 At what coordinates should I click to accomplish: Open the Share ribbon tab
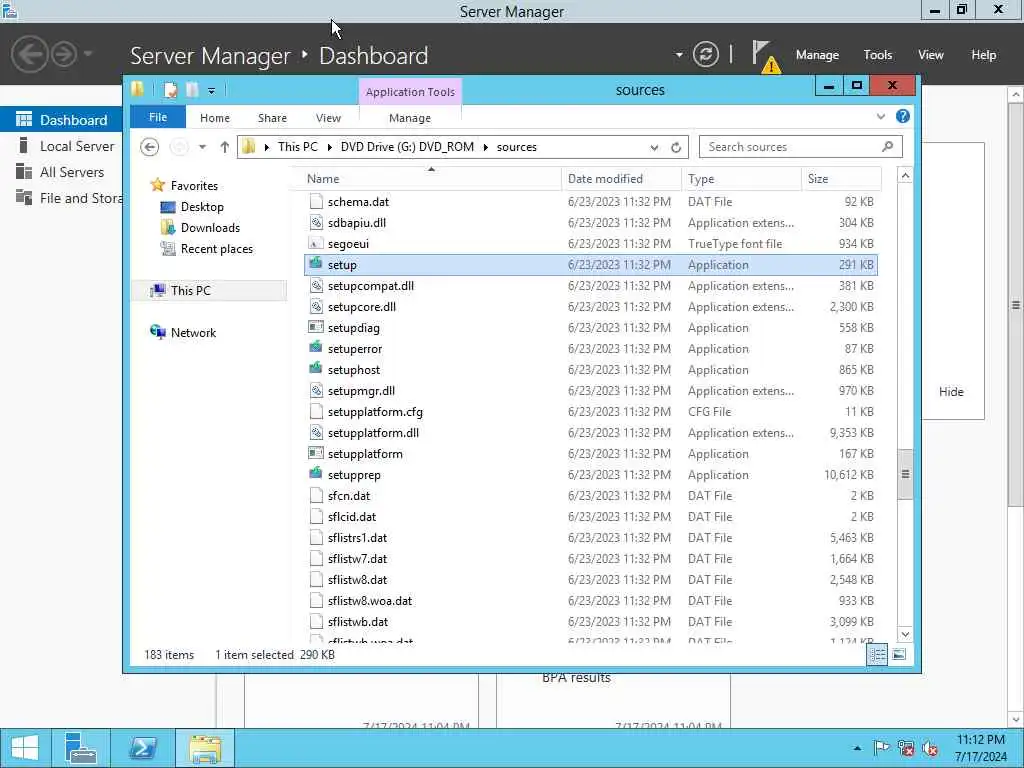pos(272,118)
